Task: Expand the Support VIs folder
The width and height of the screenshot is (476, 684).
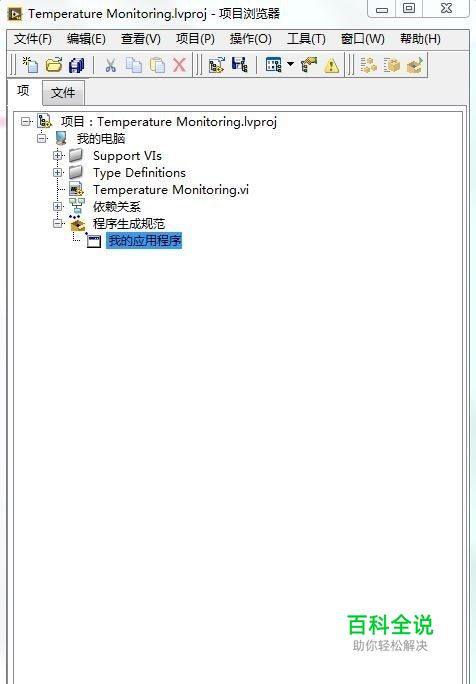Action: pos(58,155)
